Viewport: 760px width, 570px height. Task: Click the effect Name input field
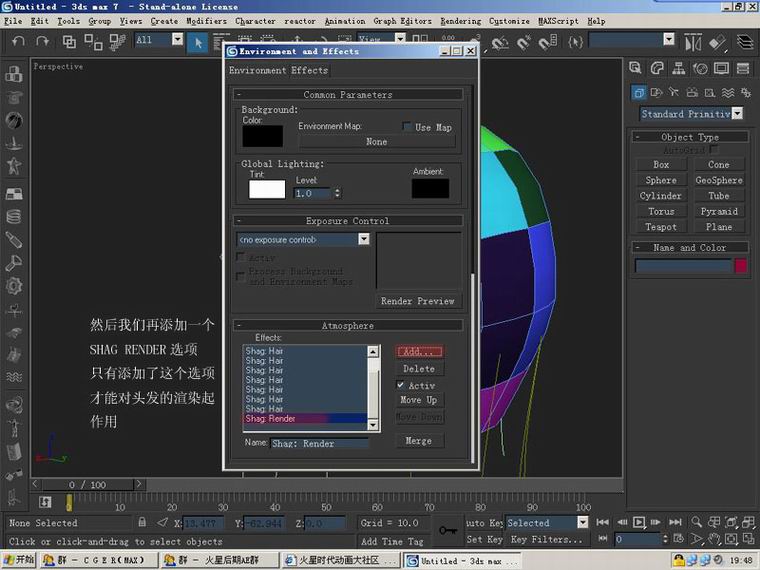tap(320, 443)
